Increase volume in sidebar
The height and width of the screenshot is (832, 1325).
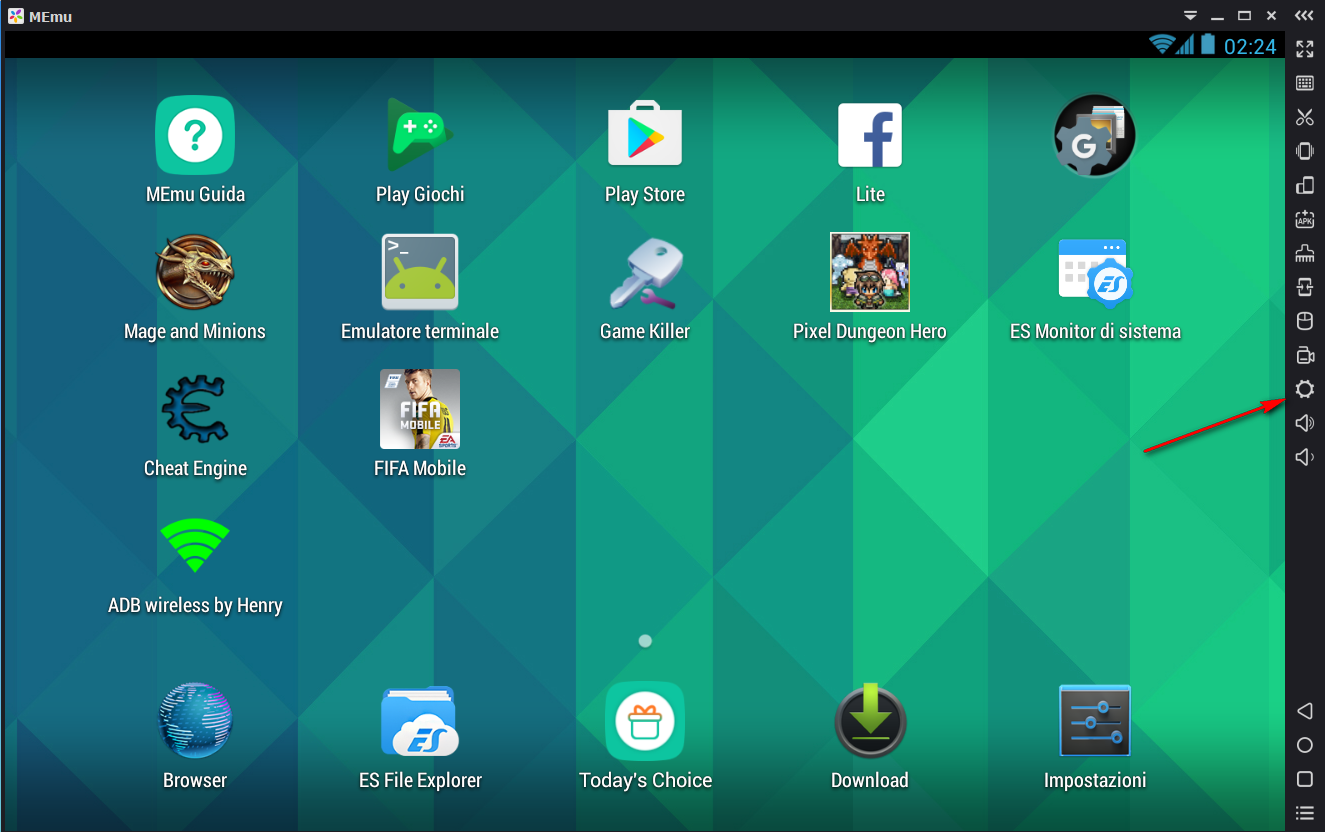click(x=1304, y=423)
